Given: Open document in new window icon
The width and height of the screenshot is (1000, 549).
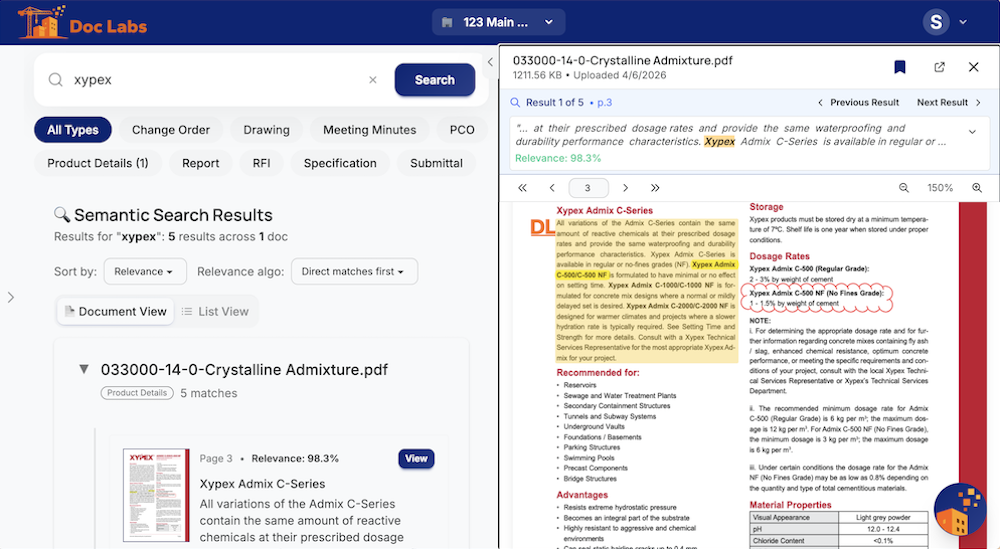Looking at the screenshot, I should (x=939, y=67).
